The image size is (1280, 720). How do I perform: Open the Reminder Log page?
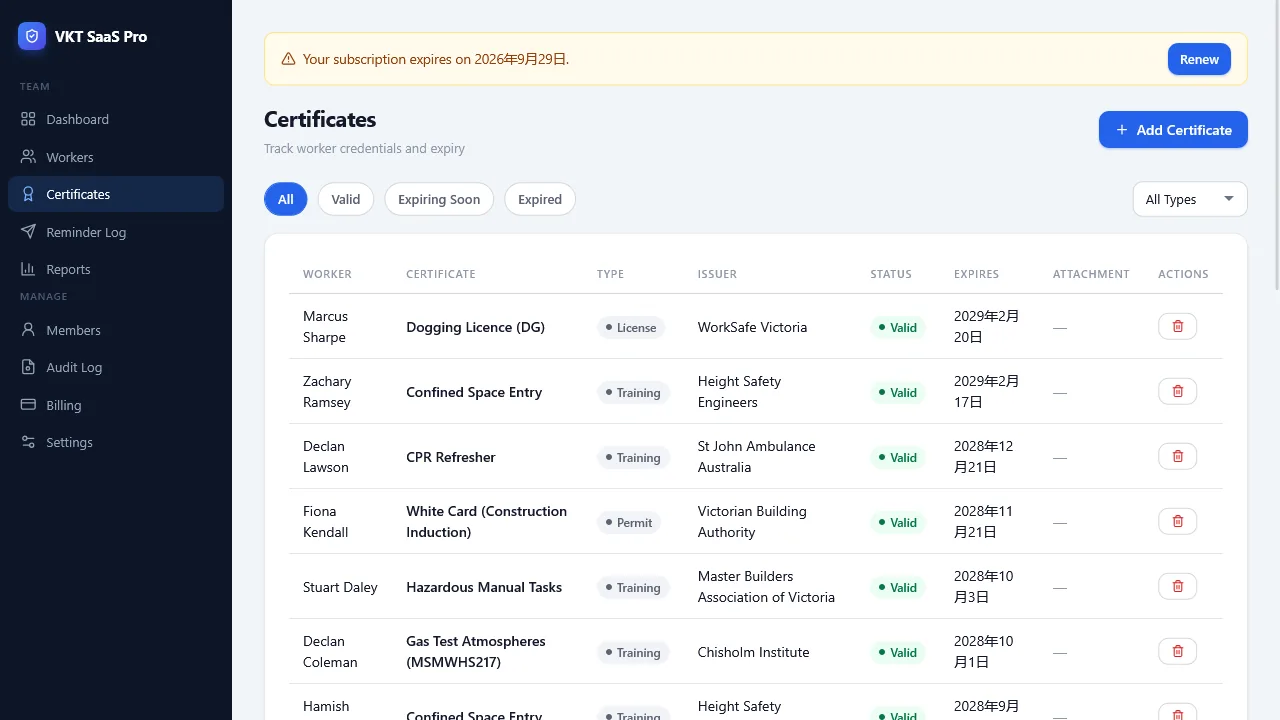tap(116, 232)
